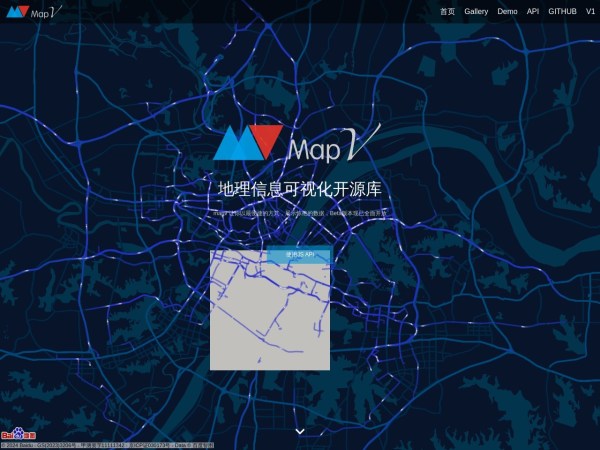The width and height of the screenshot is (600, 450).
Task: Click the MapV logo in top bar
Action: pyautogui.click(x=34, y=11)
